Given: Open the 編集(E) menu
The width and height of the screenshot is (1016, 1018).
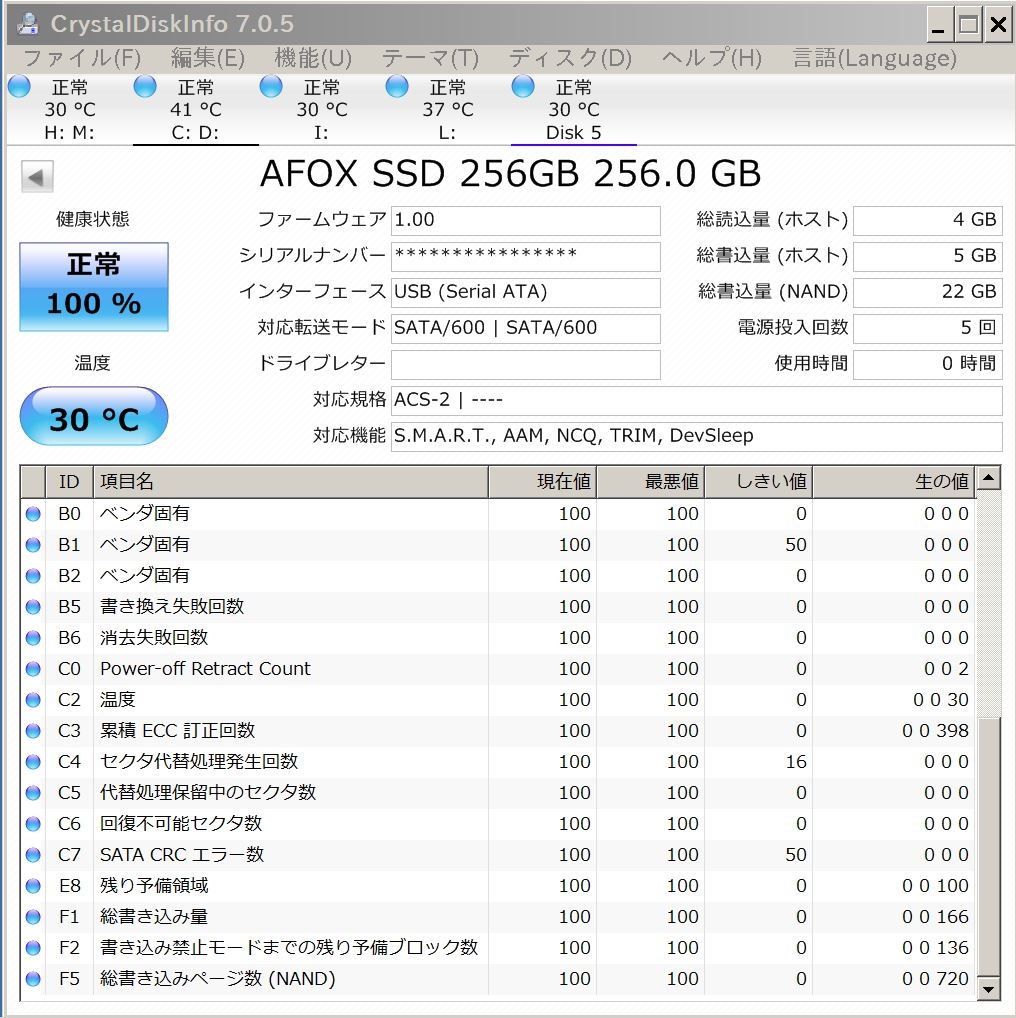Looking at the screenshot, I should pos(208,58).
